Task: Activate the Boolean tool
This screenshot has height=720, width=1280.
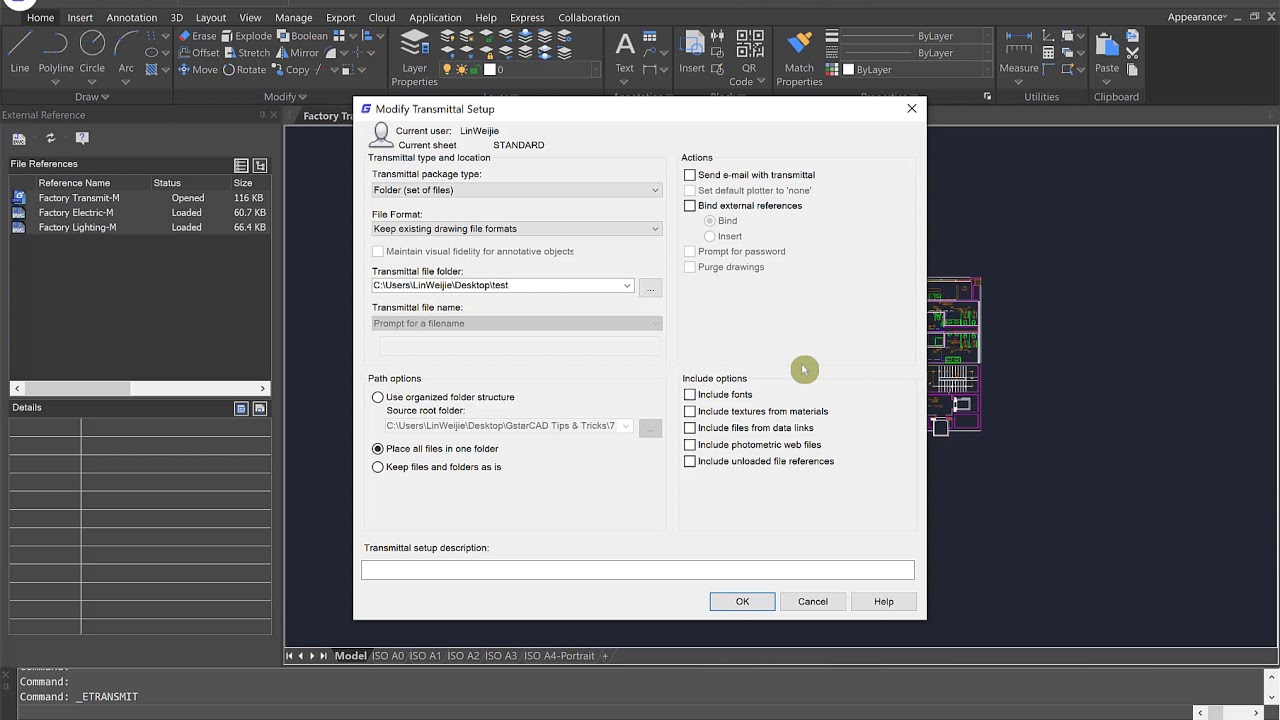Action: coord(301,36)
